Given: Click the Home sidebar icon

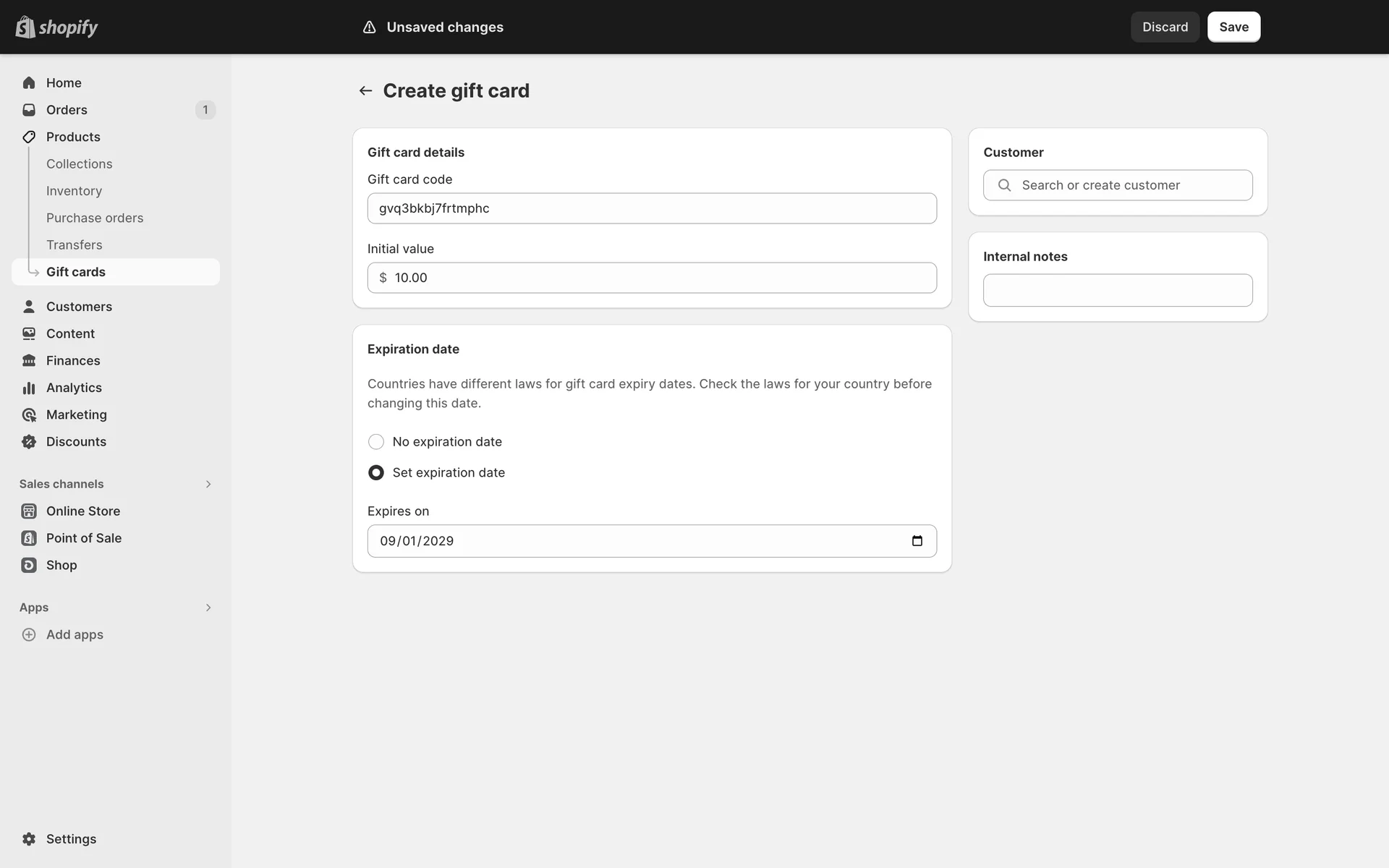Looking at the screenshot, I should [29, 83].
